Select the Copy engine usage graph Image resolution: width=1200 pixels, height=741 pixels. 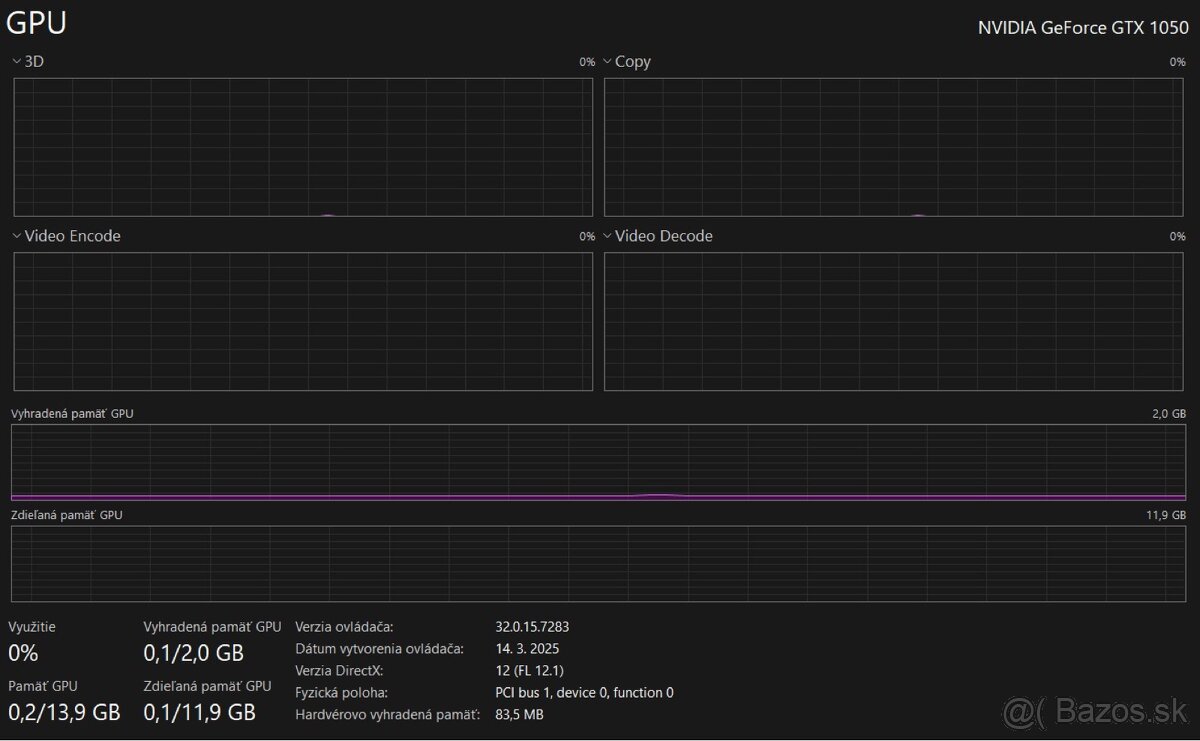[894, 147]
